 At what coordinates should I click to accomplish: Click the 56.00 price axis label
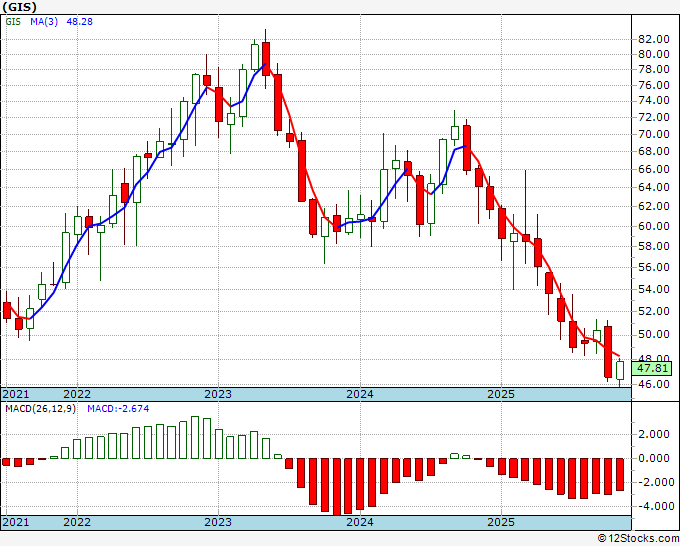(654, 267)
